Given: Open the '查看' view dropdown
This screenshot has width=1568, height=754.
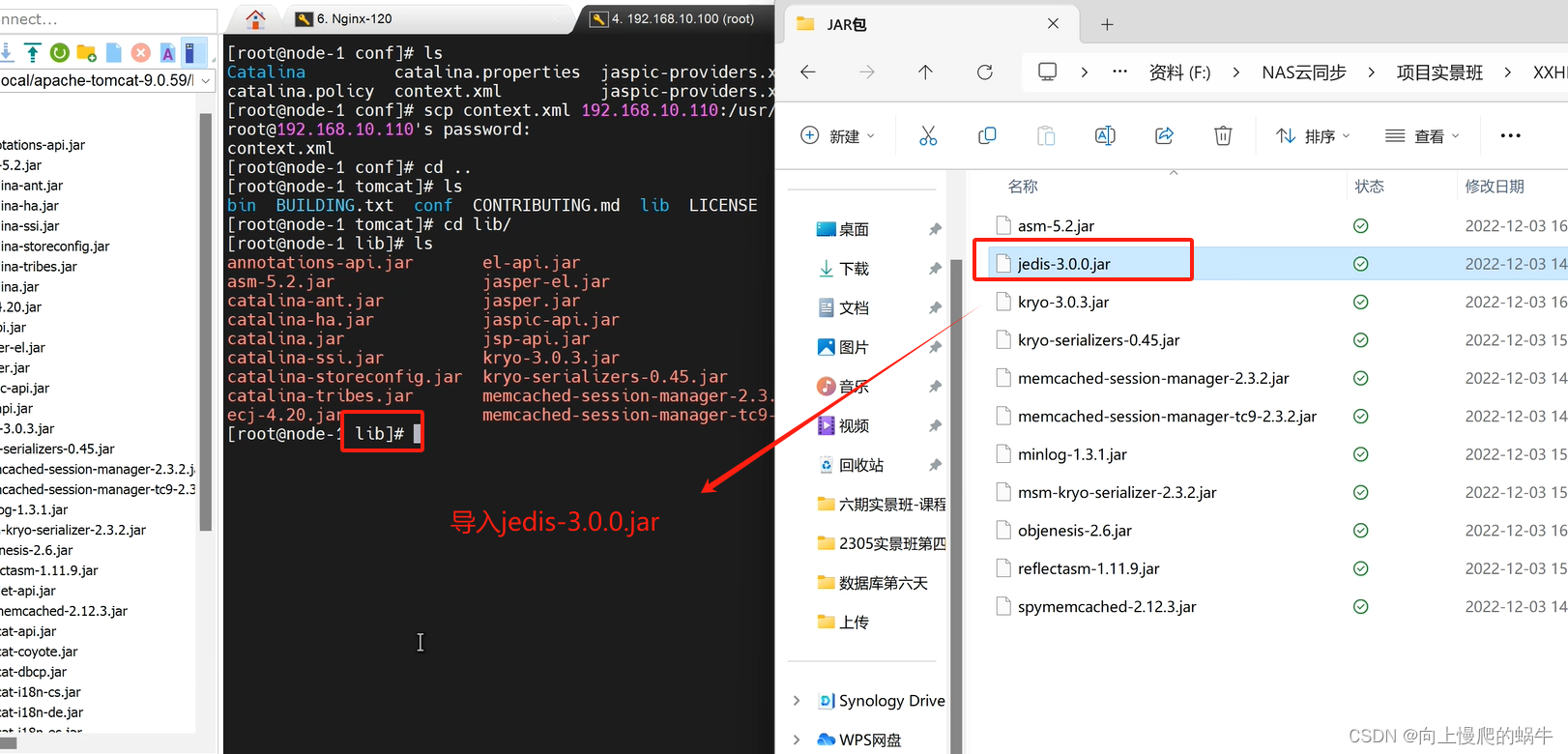Looking at the screenshot, I should pyautogui.click(x=1422, y=136).
